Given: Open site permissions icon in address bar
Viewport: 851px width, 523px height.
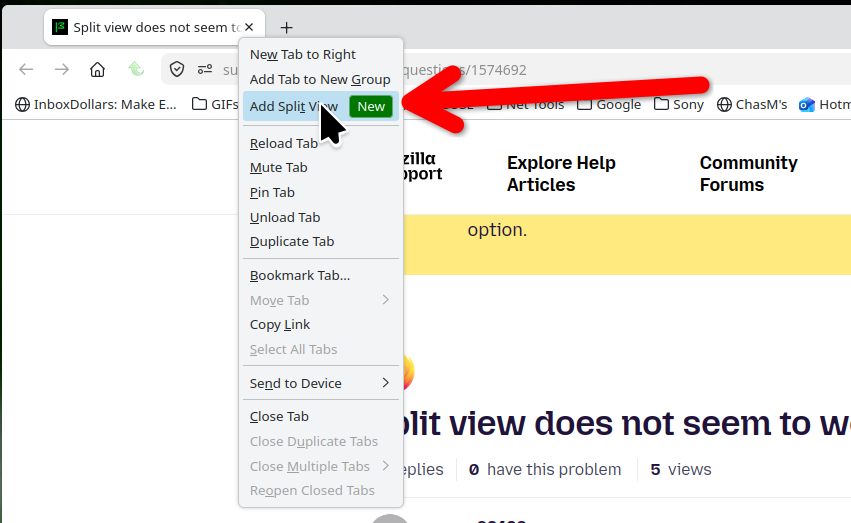Looking at the screenshot, I should (x=205, y=69).
